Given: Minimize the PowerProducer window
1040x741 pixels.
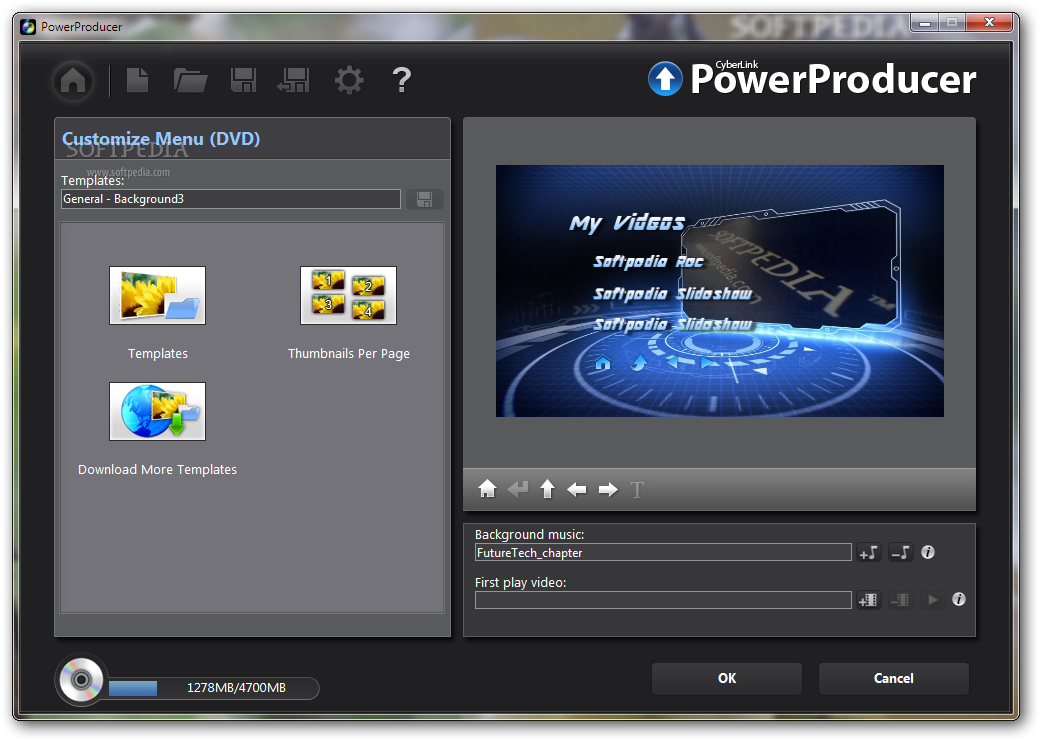Looking at the screenshot, I should (925, 23).
